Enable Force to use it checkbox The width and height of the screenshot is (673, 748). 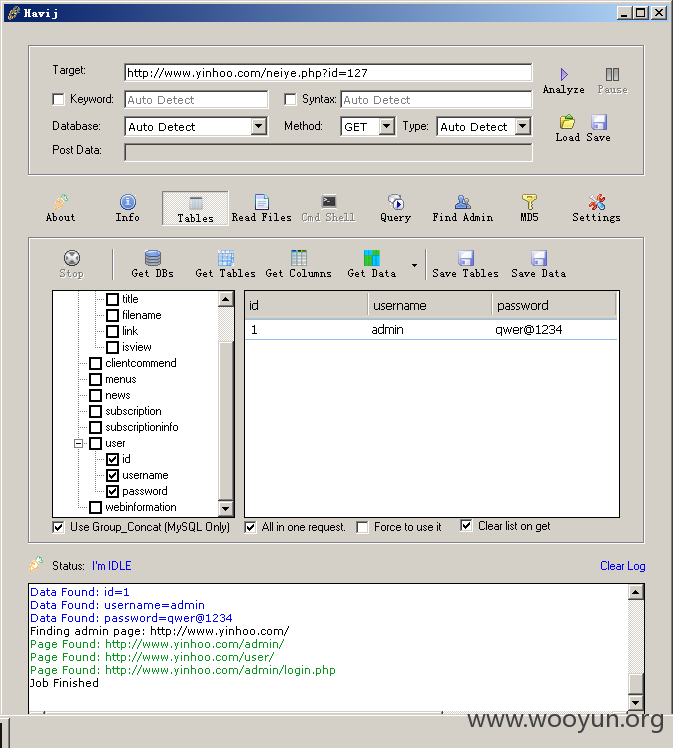[x=362, y=527]
